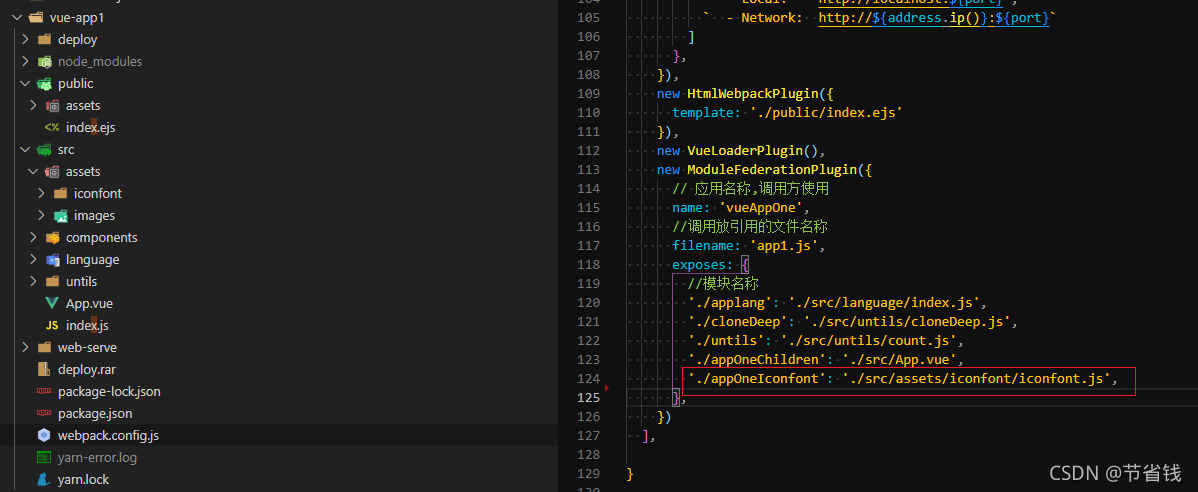Collapse the vue-app1 root folder chevron
The image size is (1198, 492).
[17, 17]
